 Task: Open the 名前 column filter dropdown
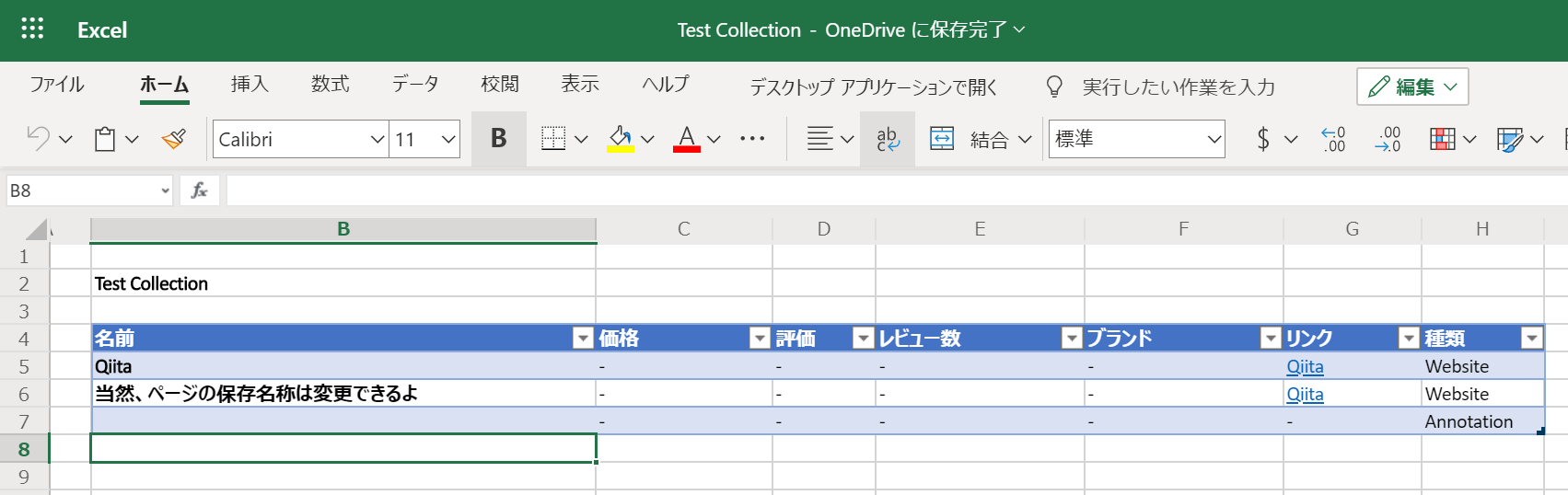(583, 339)
